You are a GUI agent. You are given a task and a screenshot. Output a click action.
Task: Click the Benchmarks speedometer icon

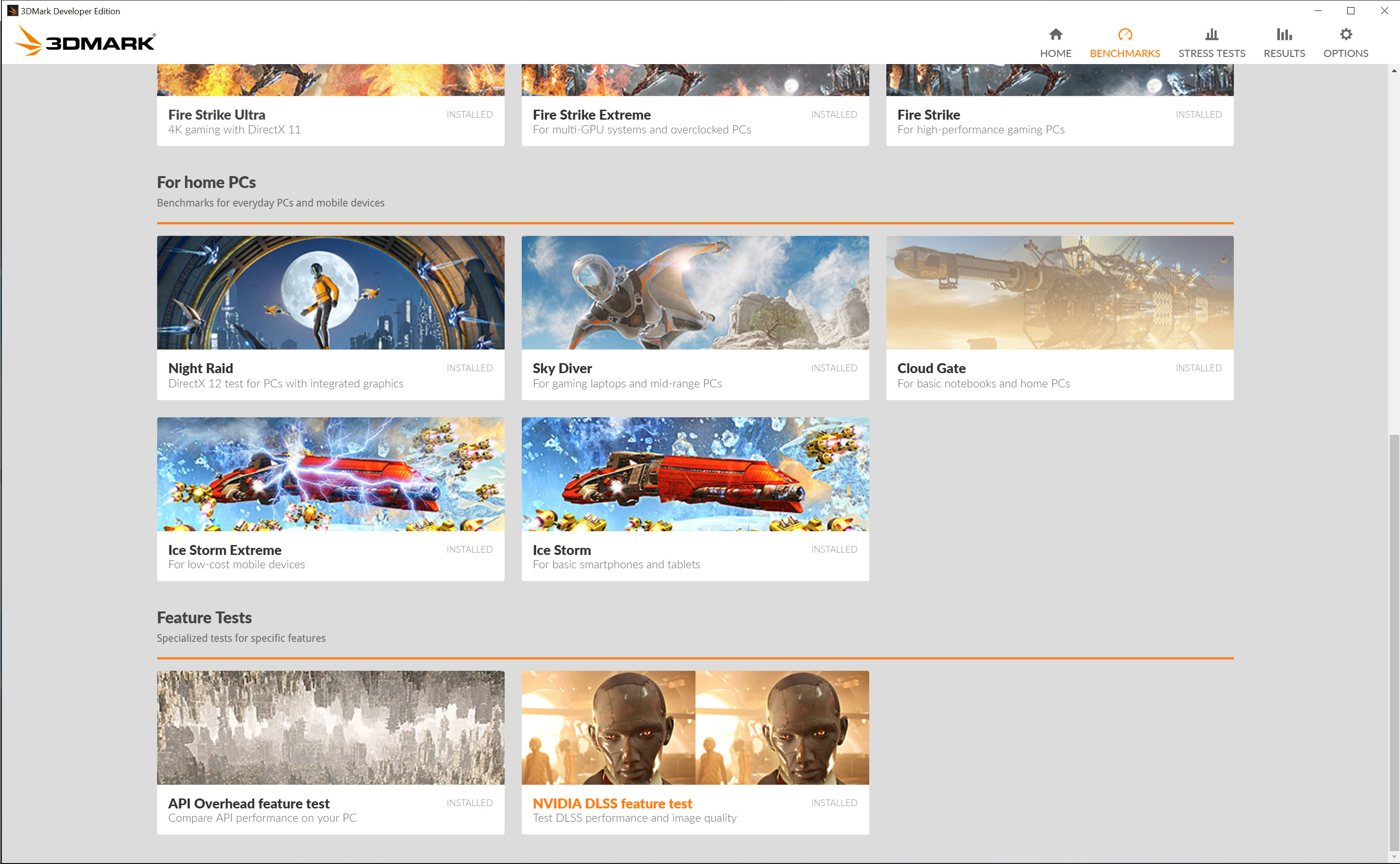(1124, 35)
